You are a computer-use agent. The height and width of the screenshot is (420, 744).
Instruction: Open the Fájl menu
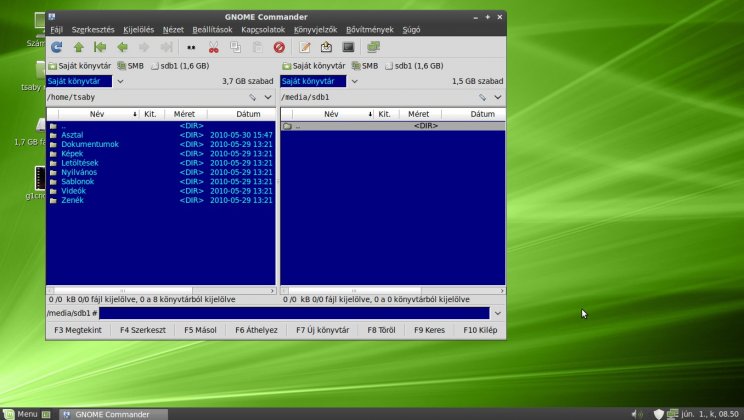tap(56, 29)
